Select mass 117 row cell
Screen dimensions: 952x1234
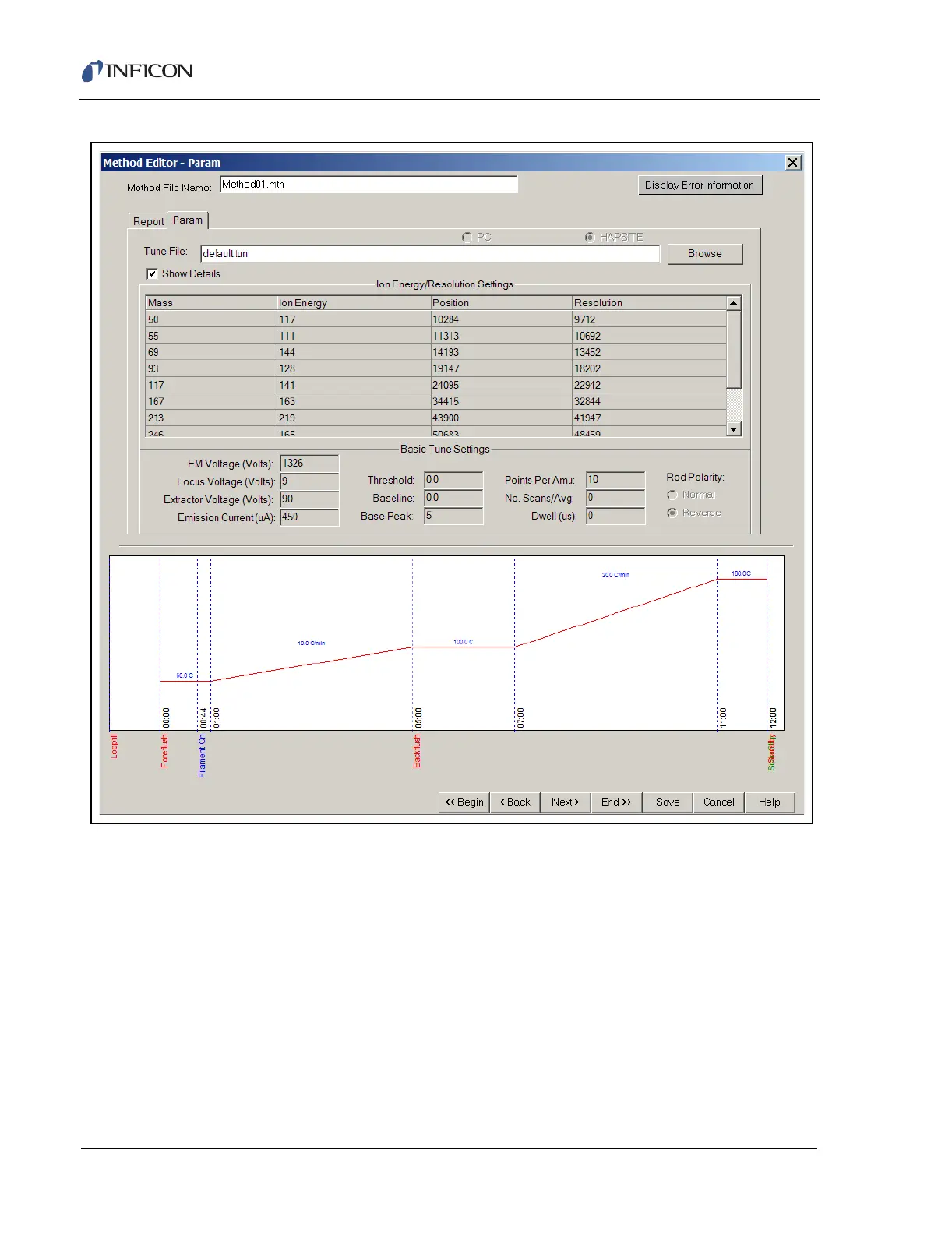pos(211,385)
